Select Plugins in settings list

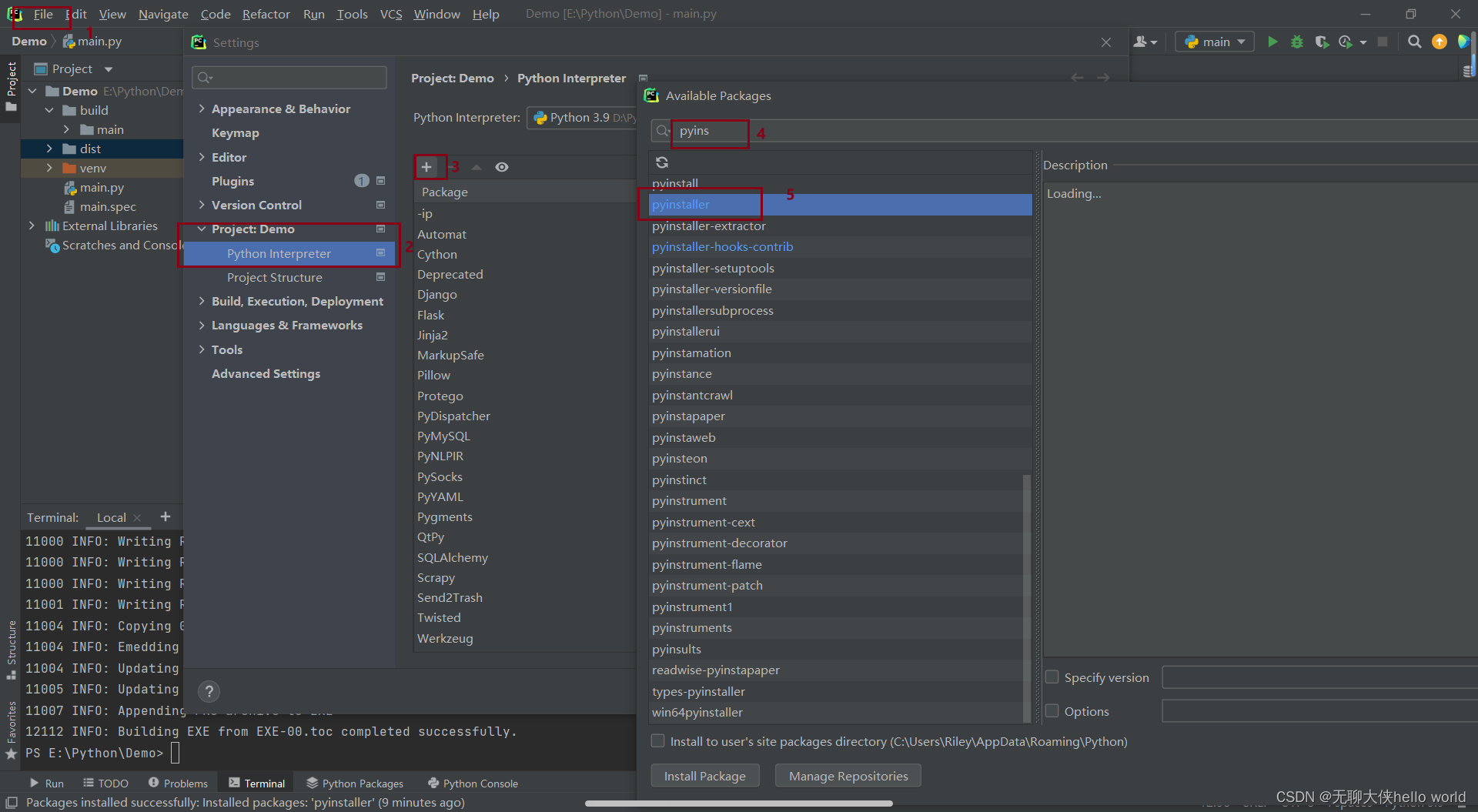[232, 181]
